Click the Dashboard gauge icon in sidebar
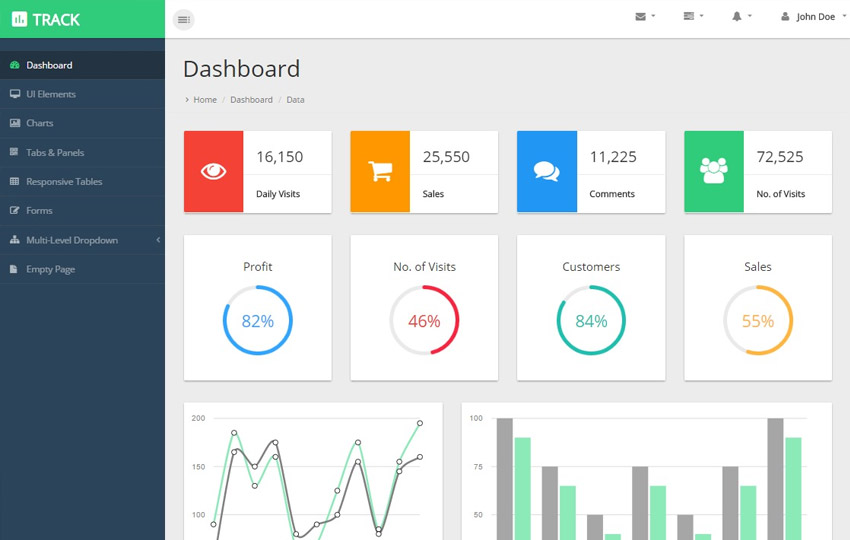 pyautogui.click(x=15, y=65)
